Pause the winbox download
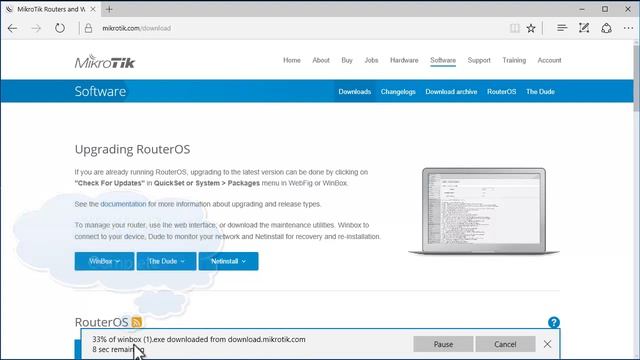The image size is (640, 360). pos(443,344)
